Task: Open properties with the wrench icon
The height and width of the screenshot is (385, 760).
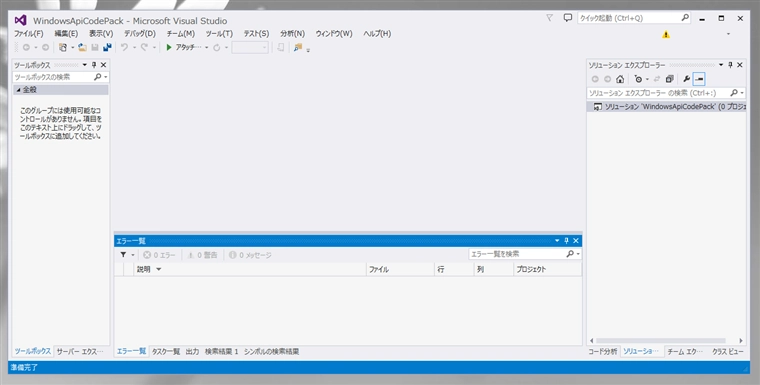Action: pyautogui.click(x=686, y=79)
